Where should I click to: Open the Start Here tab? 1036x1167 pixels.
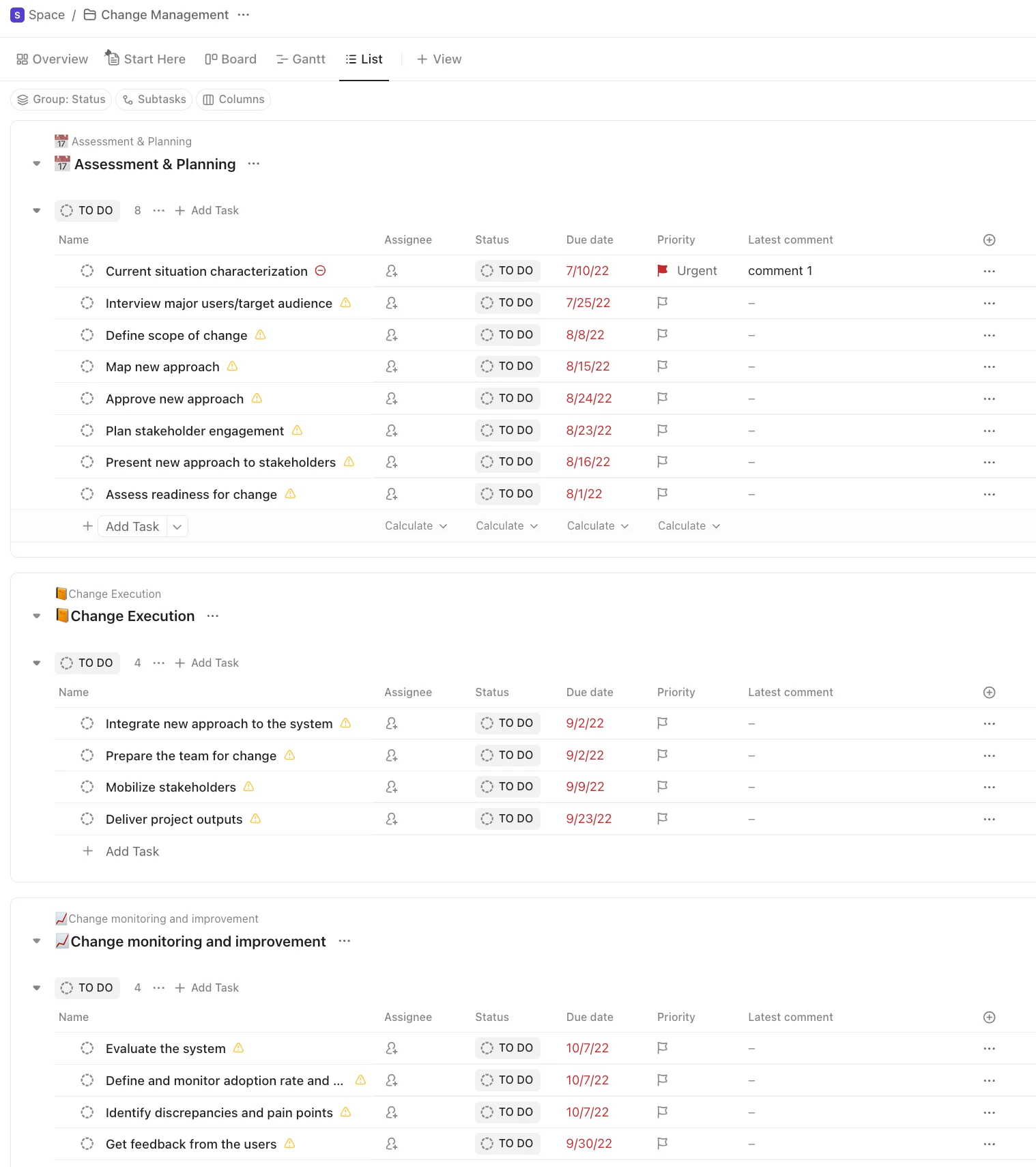(x=145, y=59)
